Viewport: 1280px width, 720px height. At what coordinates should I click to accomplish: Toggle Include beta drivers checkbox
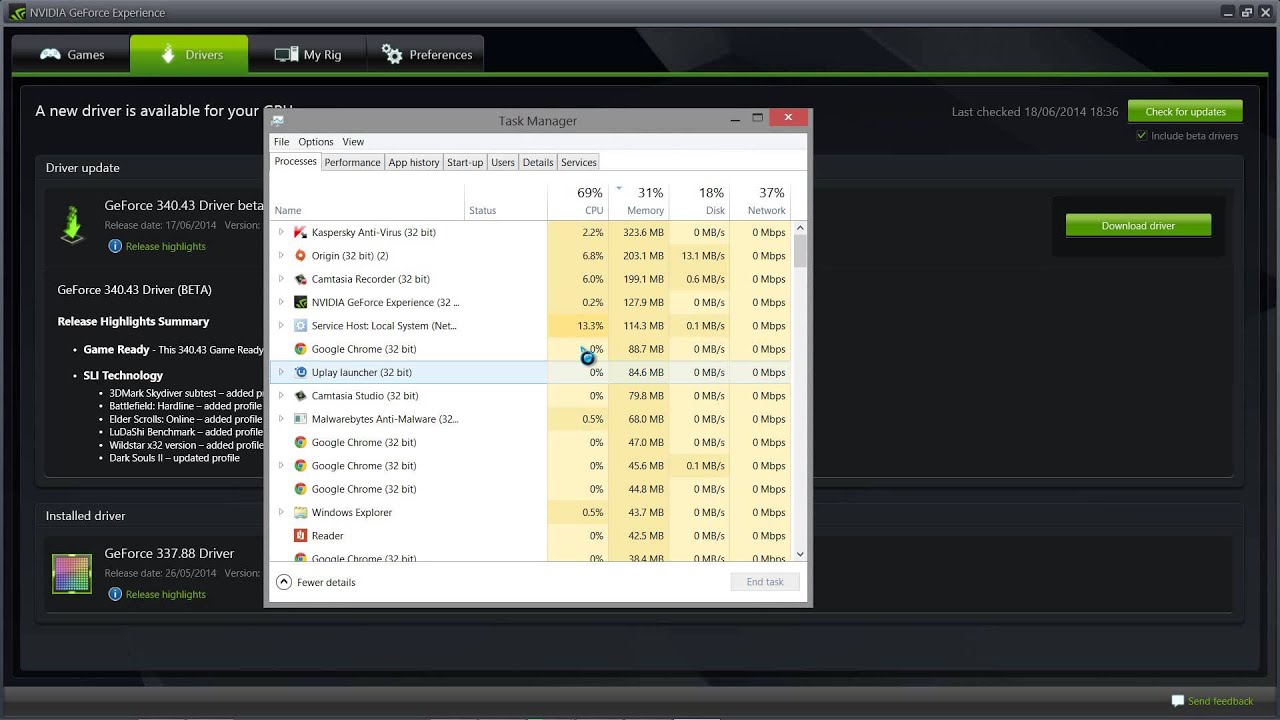pos(1142,136)
